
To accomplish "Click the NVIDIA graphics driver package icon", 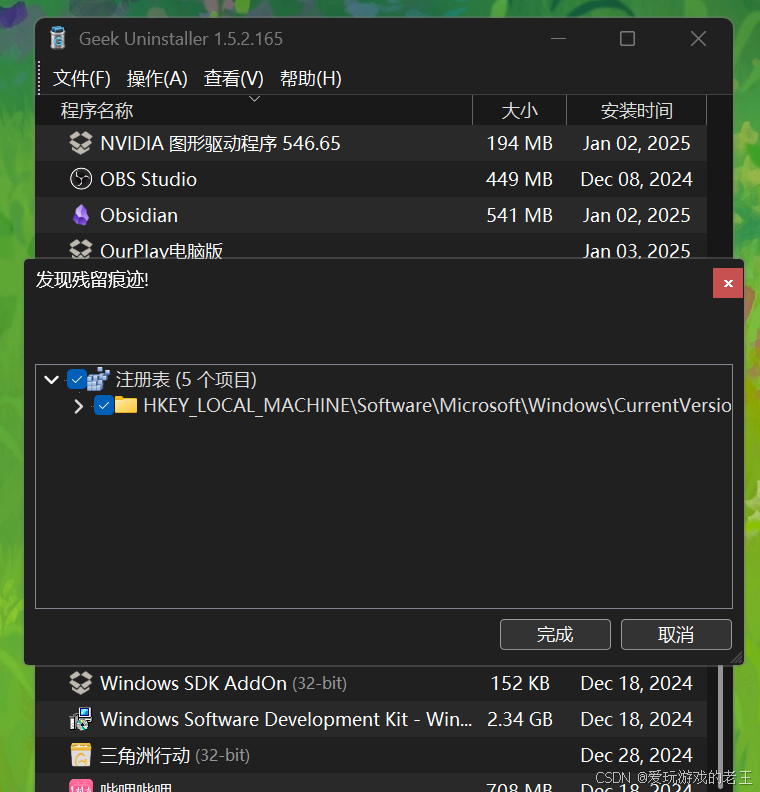I will pyautogui.click(x=81, y=143).
